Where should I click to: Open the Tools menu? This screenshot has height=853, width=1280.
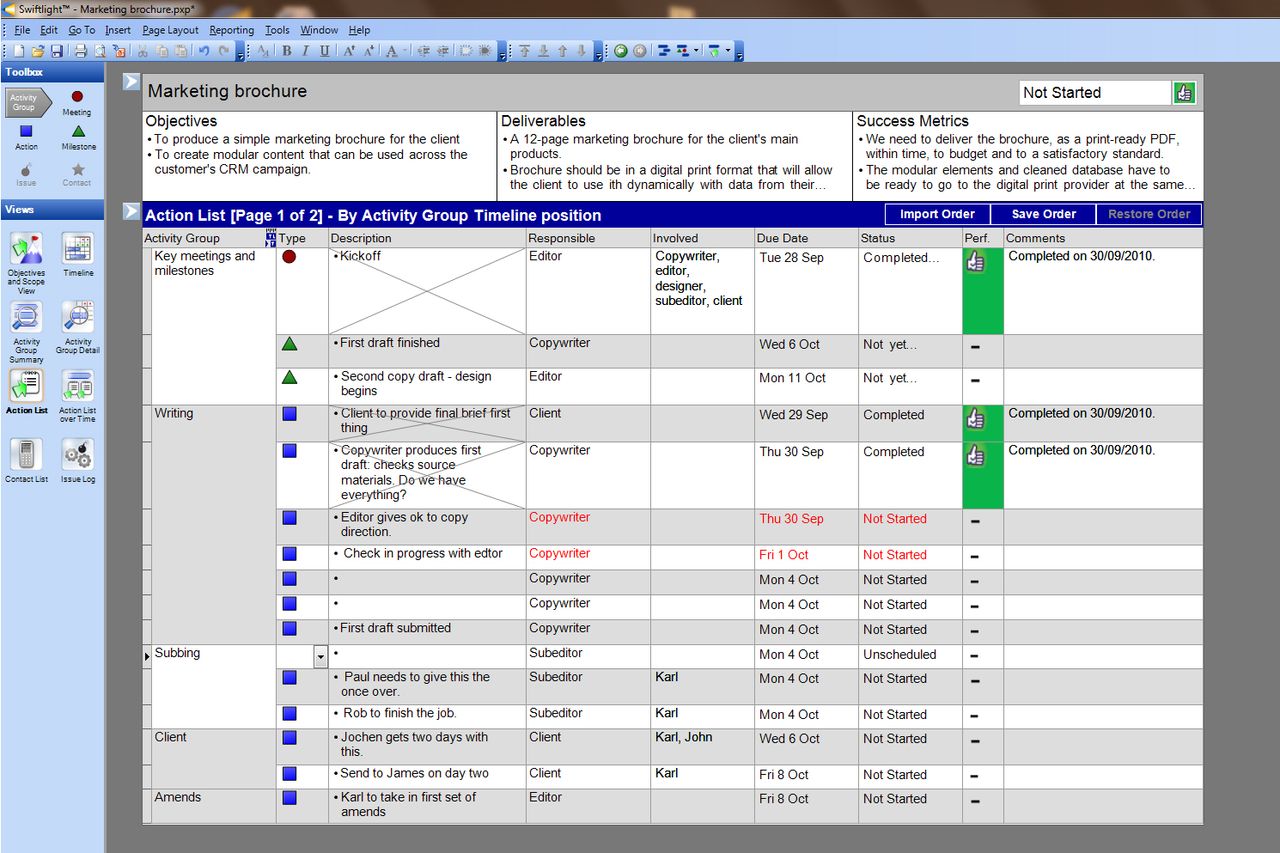277,30
